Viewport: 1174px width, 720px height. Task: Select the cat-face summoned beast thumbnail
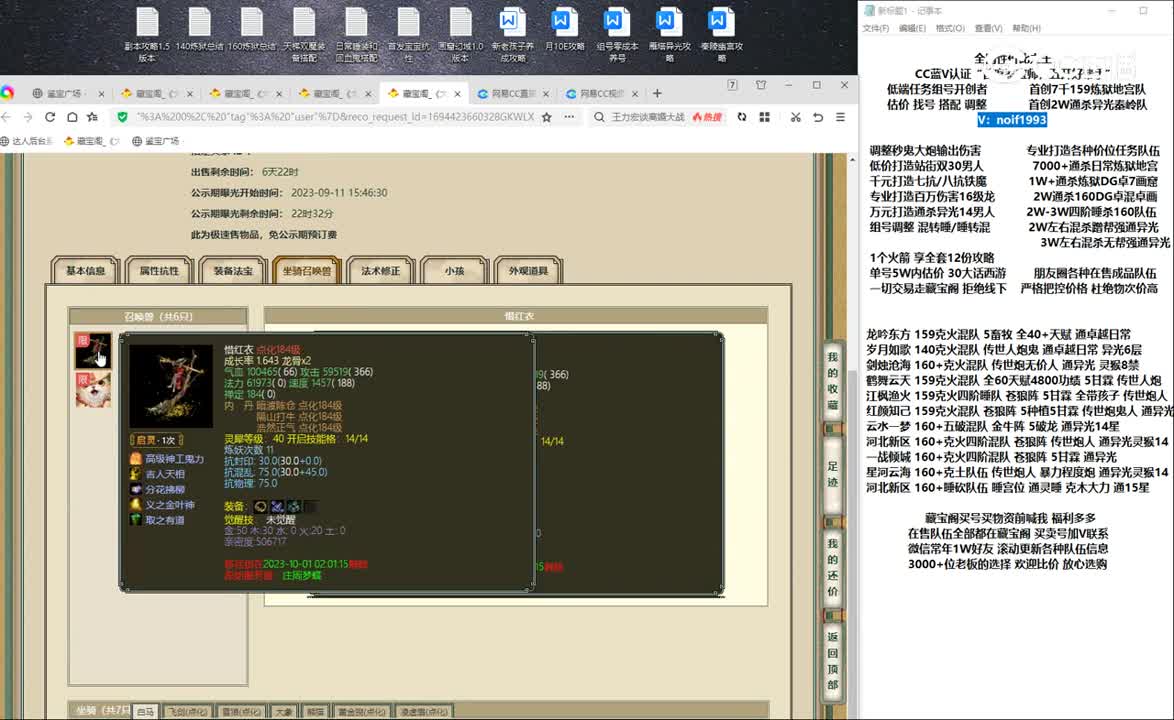[x=93, y=390]
